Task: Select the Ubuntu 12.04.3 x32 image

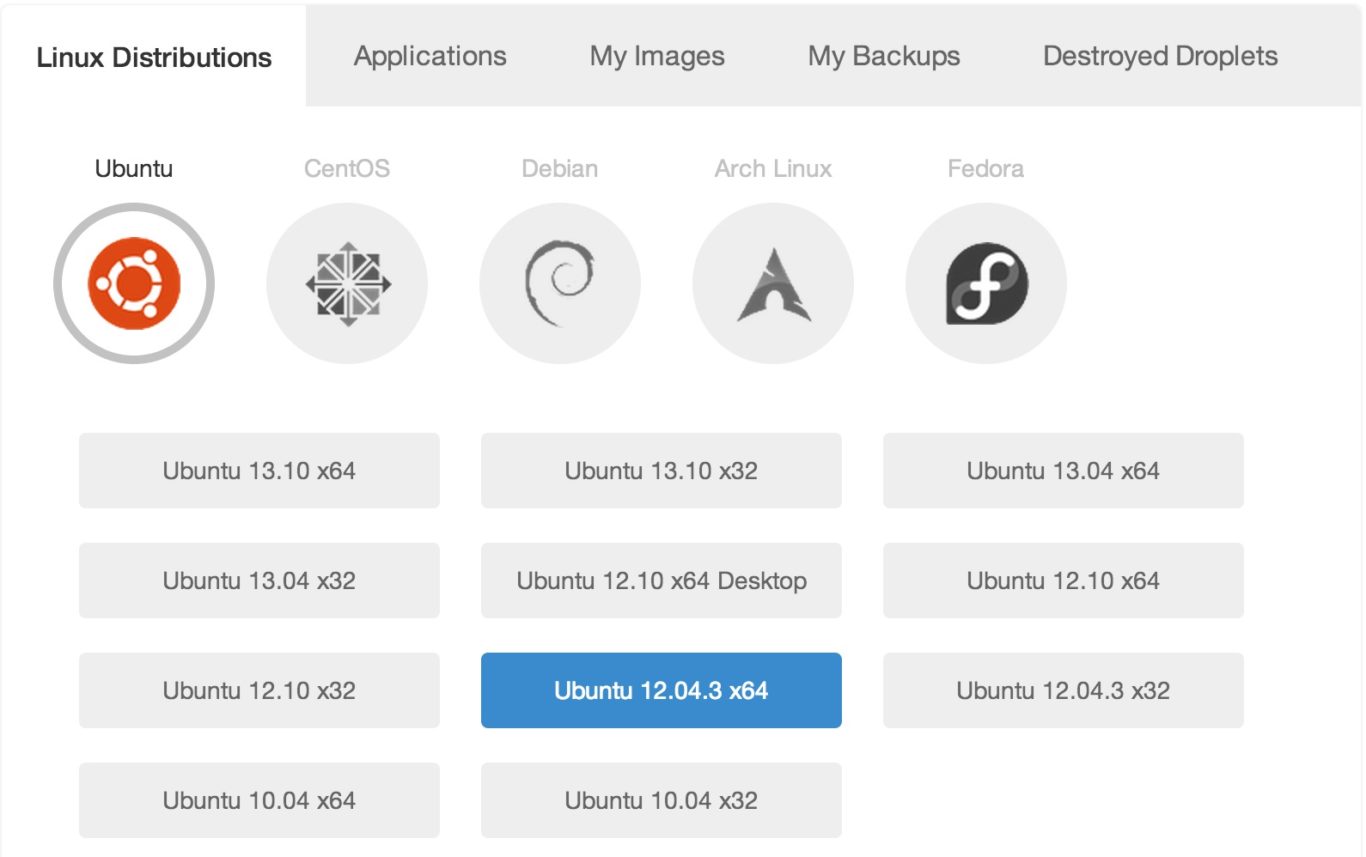Action: point(1063,690)
